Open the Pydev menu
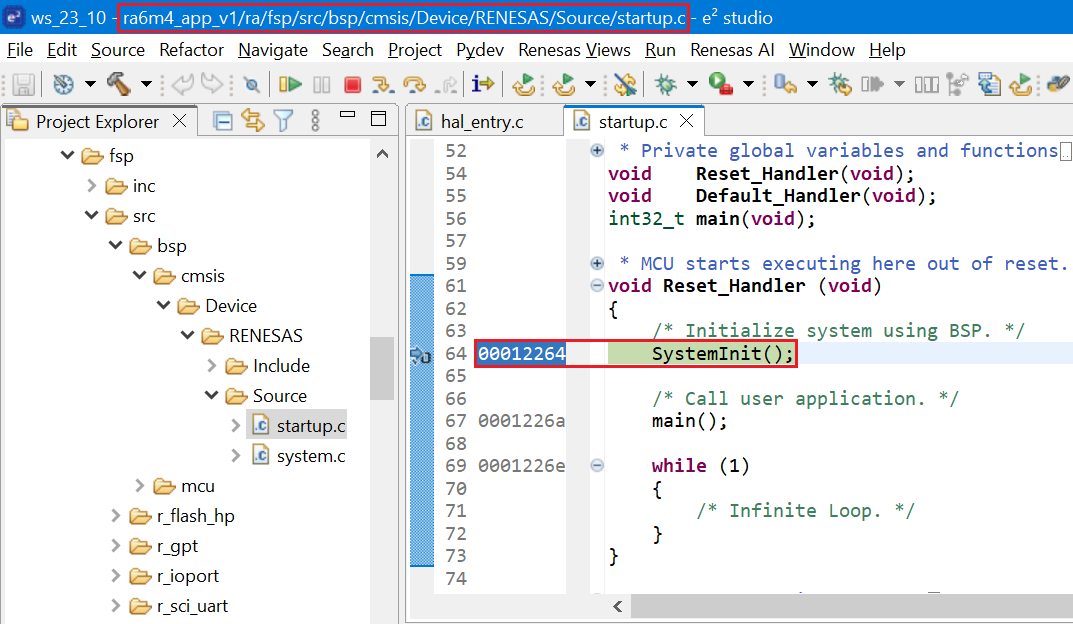The width and height of the screenshot is (1073, 624). (x=480, y=50)
